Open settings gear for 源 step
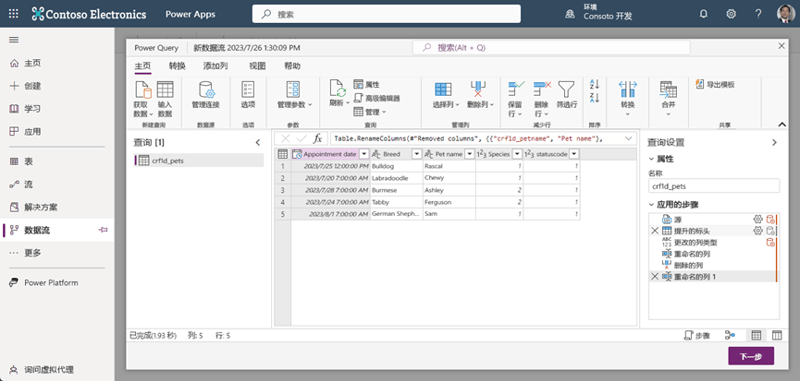Viewport: 800px width, 381px height. 758,219
